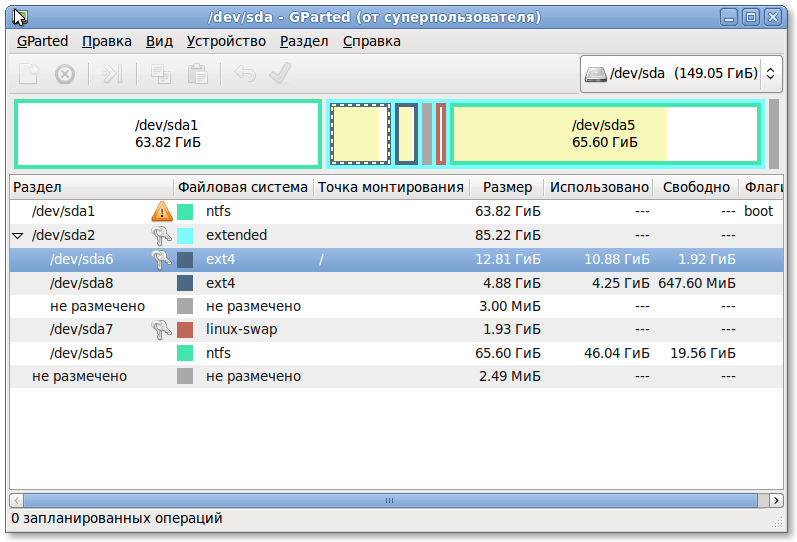797x542 pixels.
Task: Click the Resize/Move toolbar icon
Action: [112, 74]
